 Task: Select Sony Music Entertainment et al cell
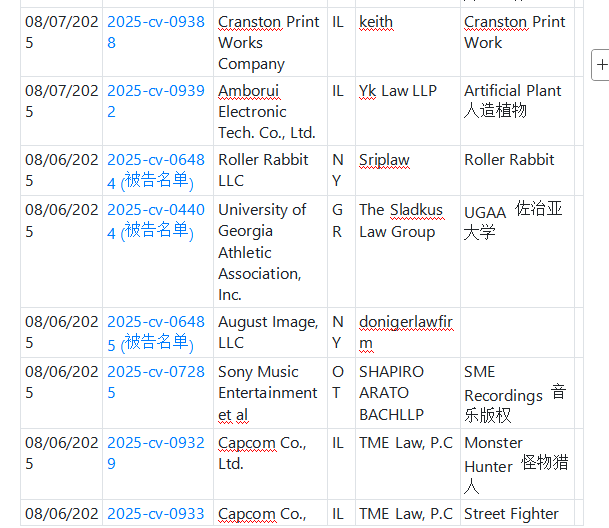click(x=270, y=393)
